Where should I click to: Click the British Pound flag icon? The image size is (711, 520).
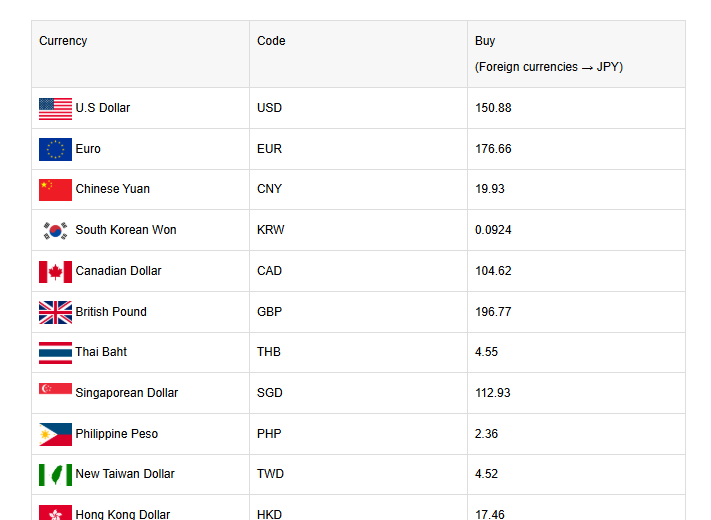tap(55, 312)
